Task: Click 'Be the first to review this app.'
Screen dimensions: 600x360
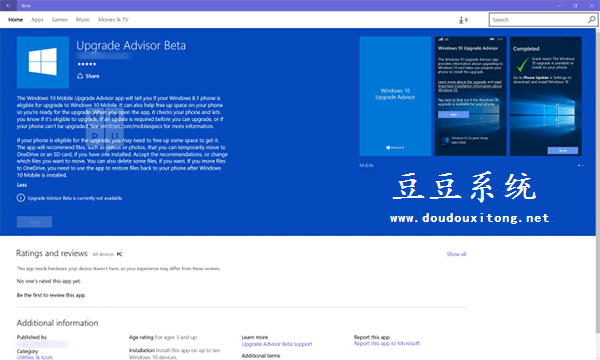Action: coord(51,295)
